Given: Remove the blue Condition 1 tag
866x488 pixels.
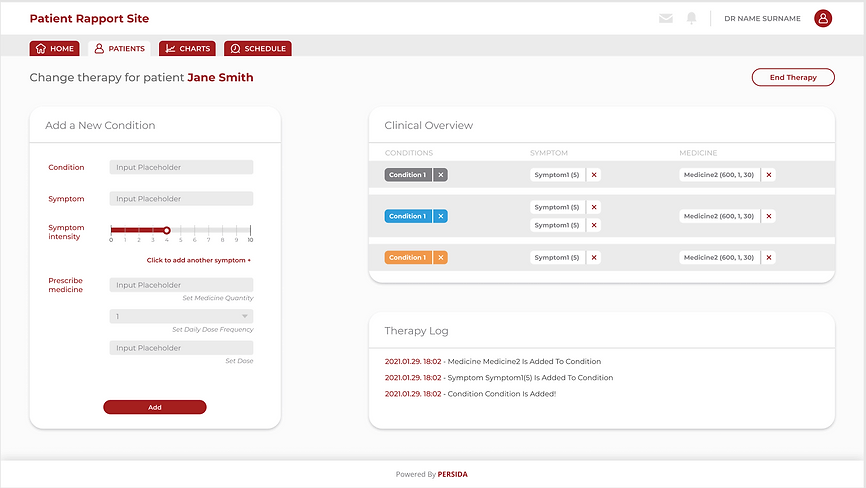Looking at the screenshot, I should click(x=441, y=216).
